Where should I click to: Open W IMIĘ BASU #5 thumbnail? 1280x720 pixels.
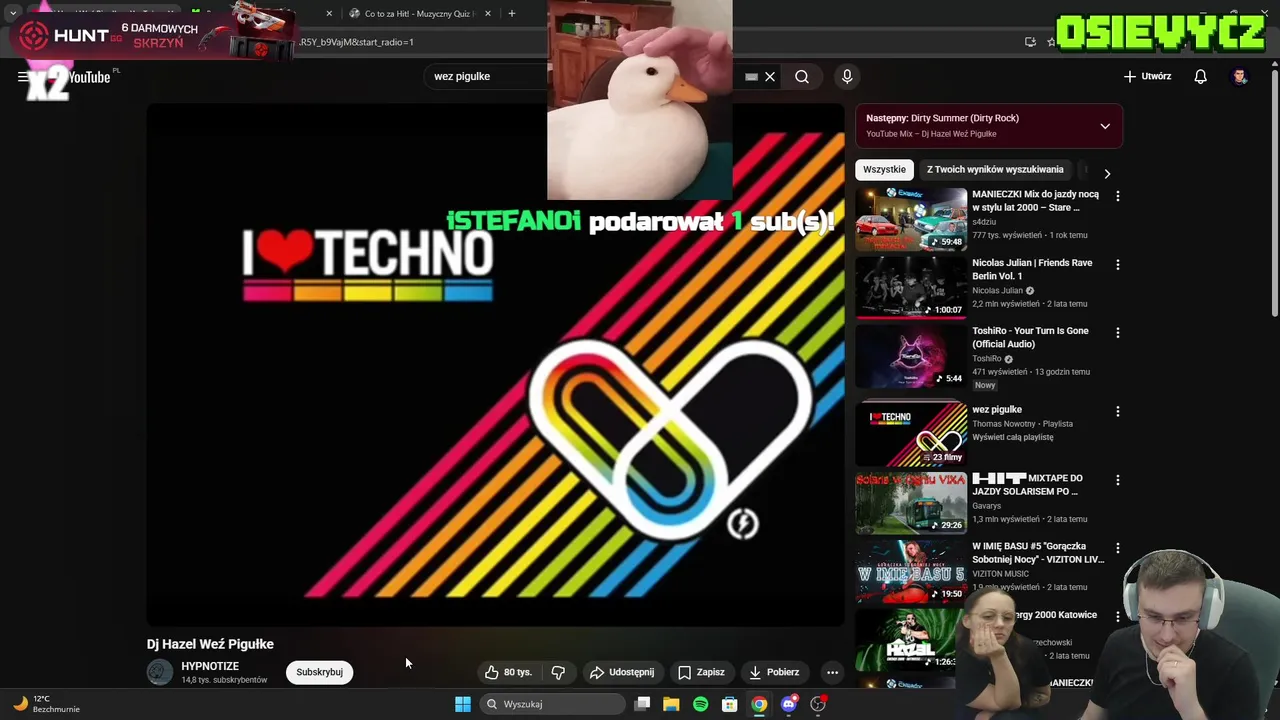point(911,571)
